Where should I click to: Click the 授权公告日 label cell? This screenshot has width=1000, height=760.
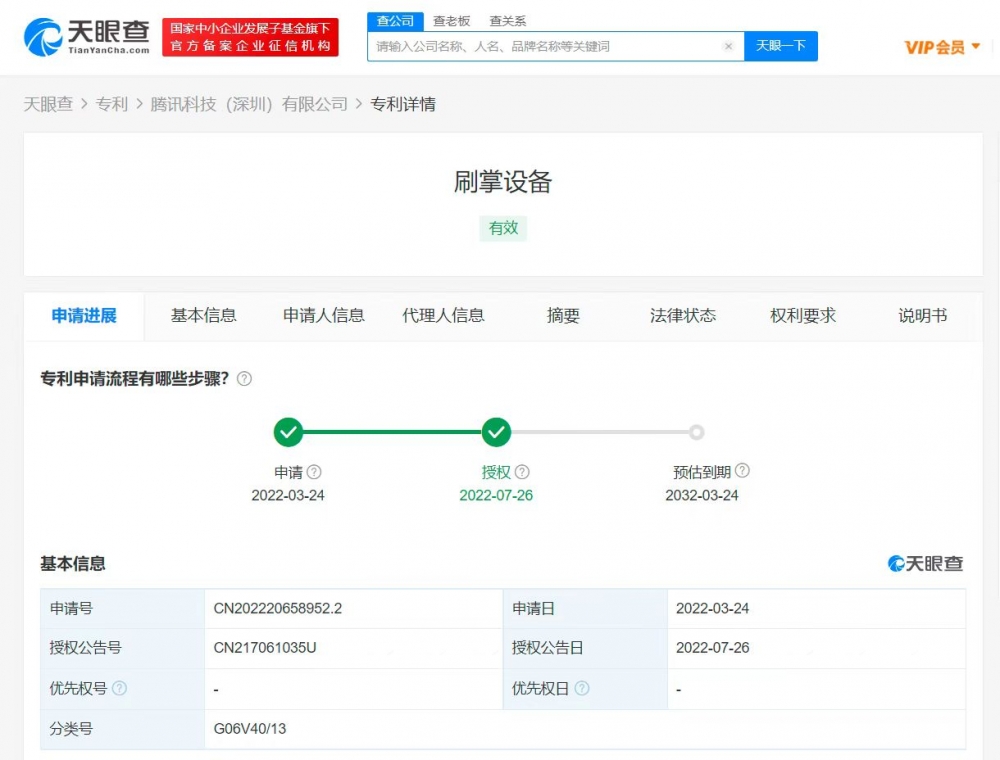[x=585, y=648]
